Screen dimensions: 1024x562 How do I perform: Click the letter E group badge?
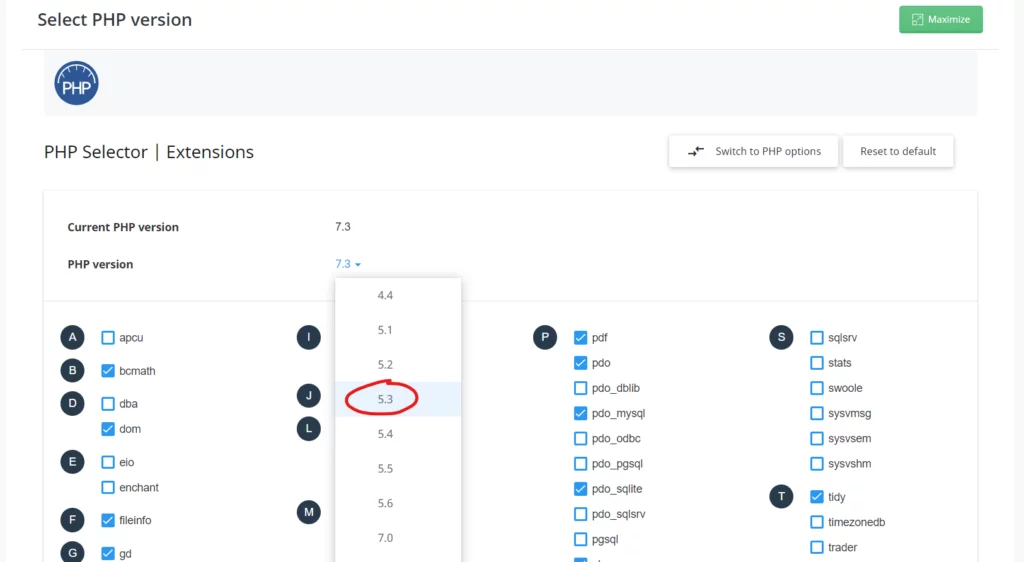coord(72,462)
